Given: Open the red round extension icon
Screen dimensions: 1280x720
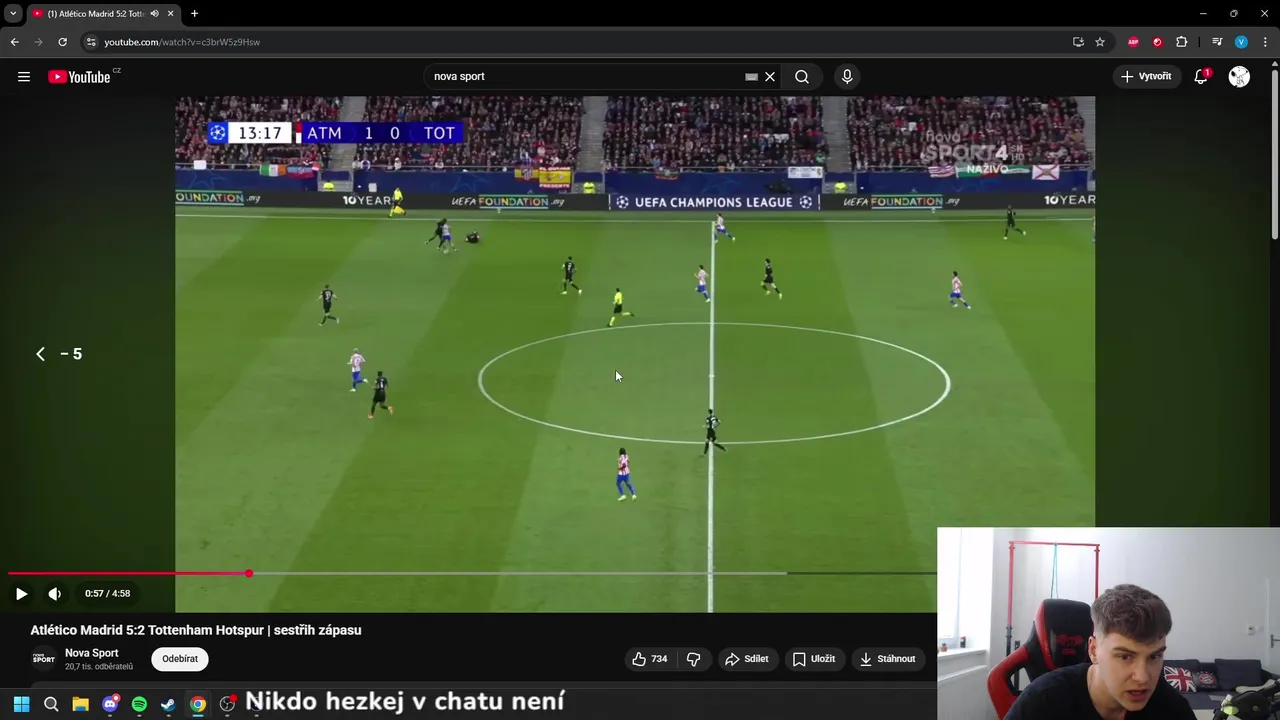Looking at the screenshot, I should (x=1157, y=42).
